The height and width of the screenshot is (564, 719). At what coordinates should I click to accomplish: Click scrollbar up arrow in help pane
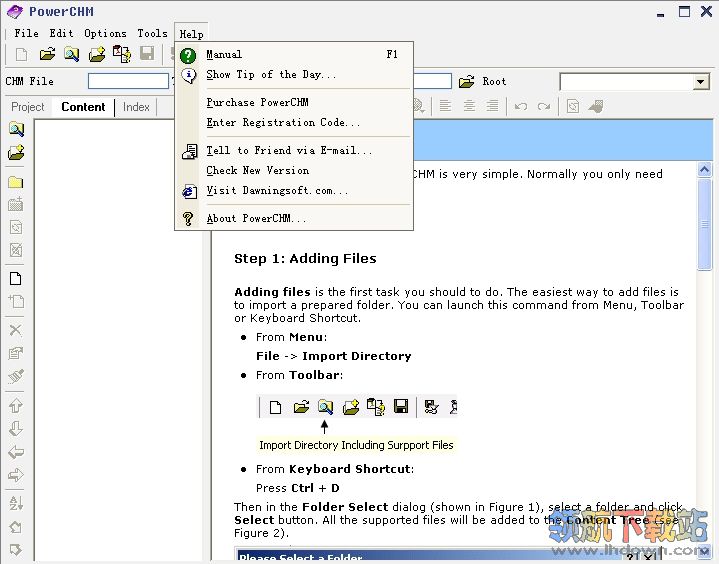coord(704,170)
